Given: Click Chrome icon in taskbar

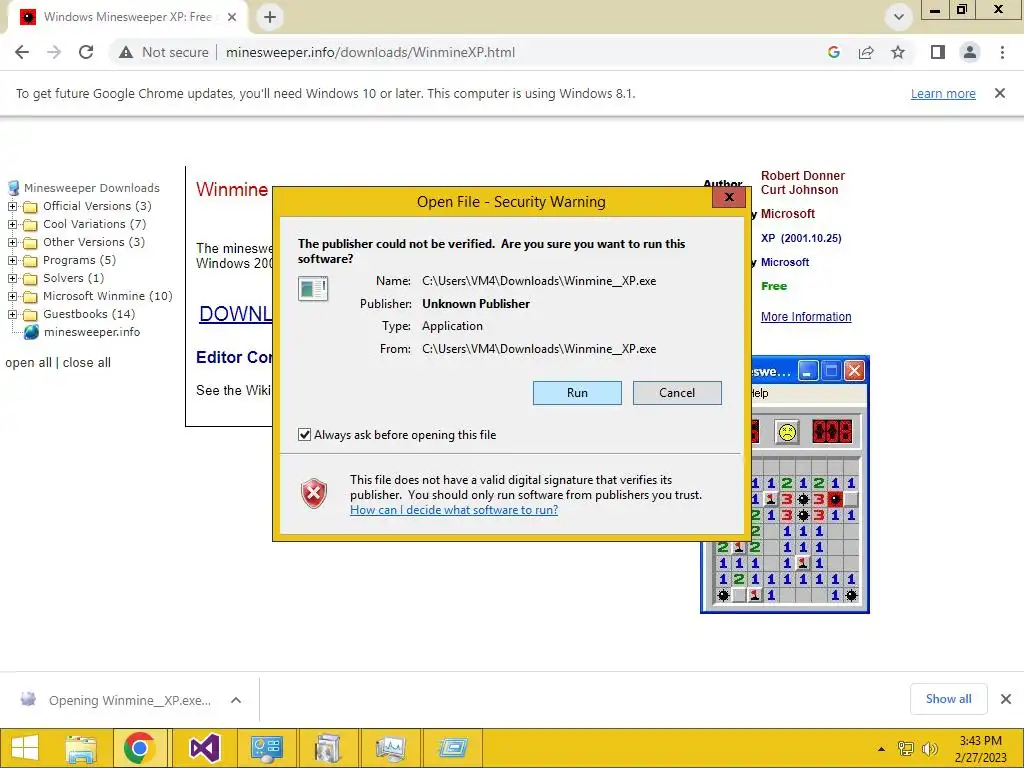Looking at the screenshot, I should (139, 748).
